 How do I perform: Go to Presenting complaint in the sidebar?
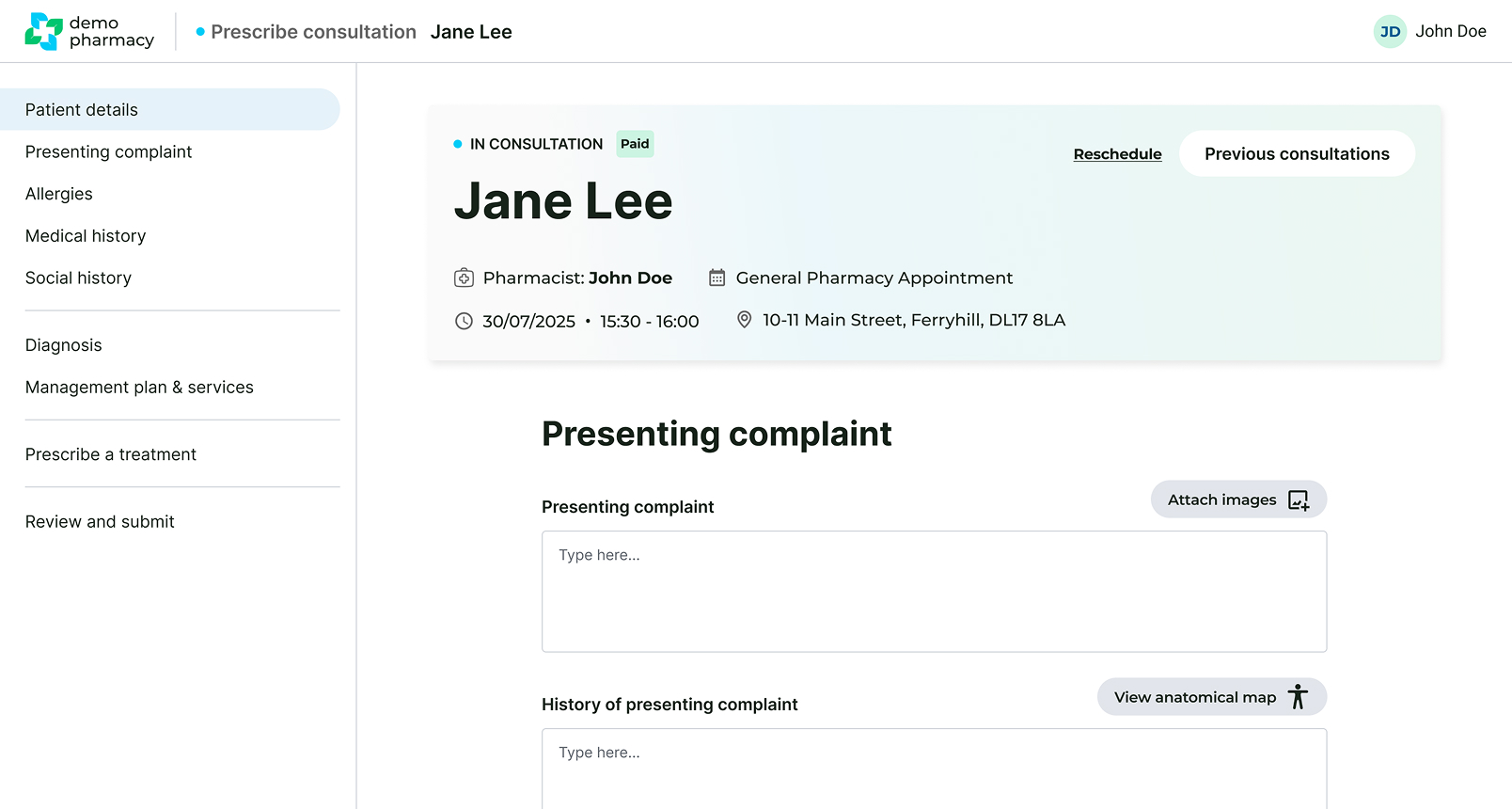[x=108, y=151]
